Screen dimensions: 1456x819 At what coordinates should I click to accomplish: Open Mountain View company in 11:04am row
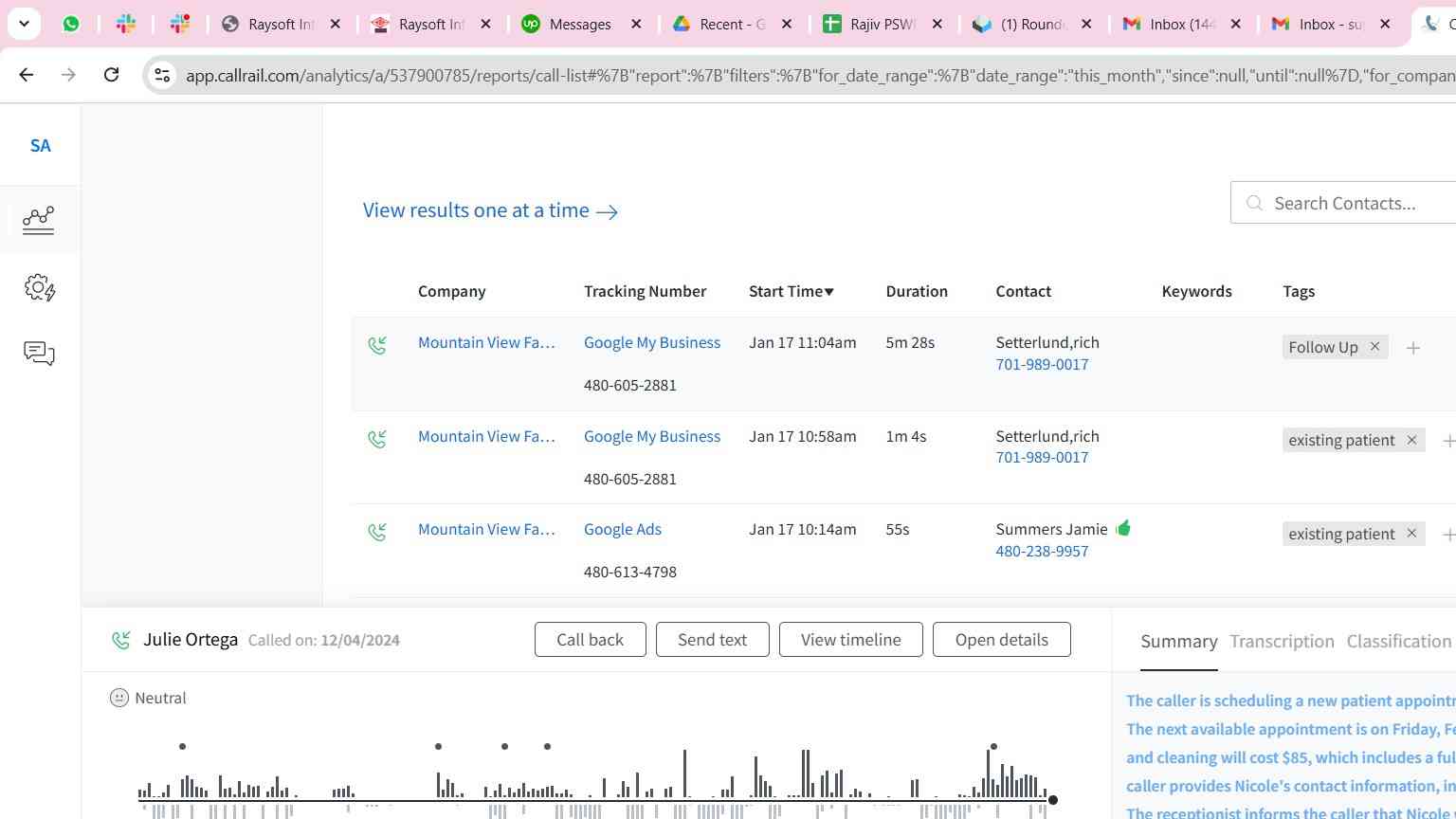486,342
